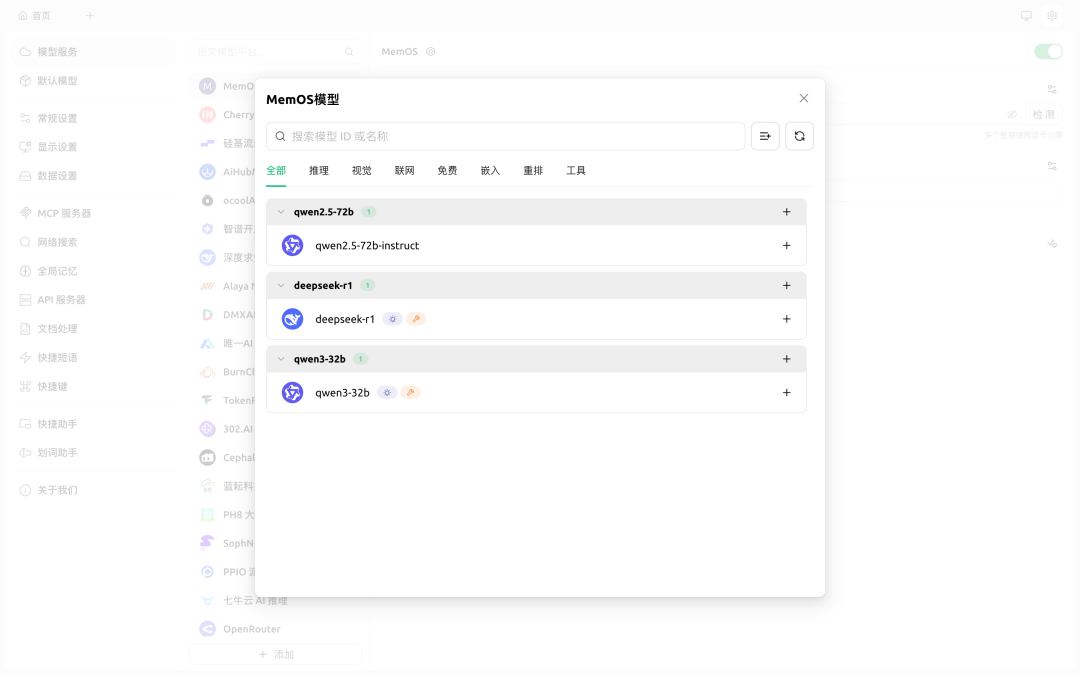This screenshot has width=1080, height=675.
Task: Click qwen3-32b tool-use wrench badge
Action: pyautogui.click(x=411, y=393)
